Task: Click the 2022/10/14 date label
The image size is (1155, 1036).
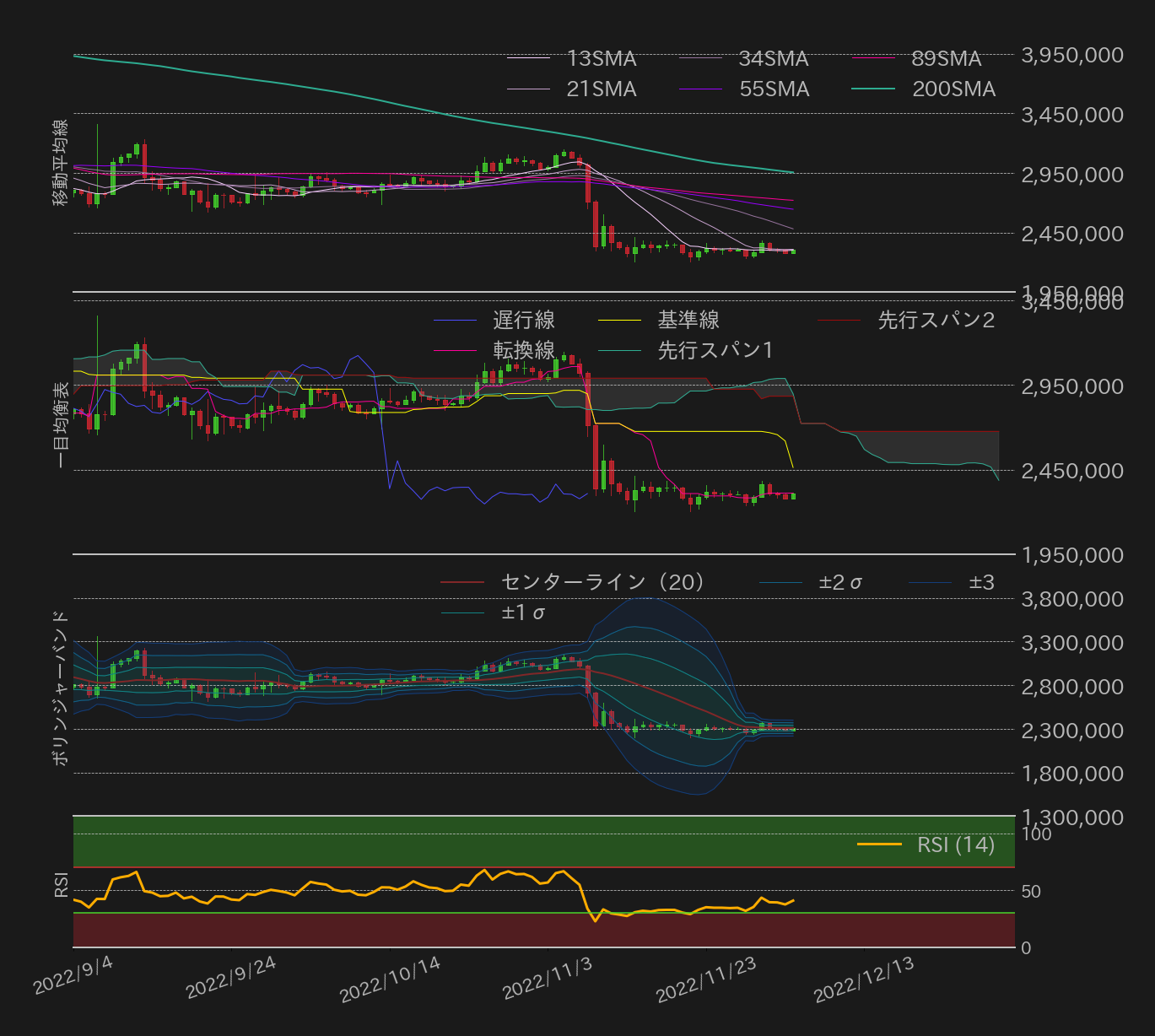Action: click(x=390, y=979)
